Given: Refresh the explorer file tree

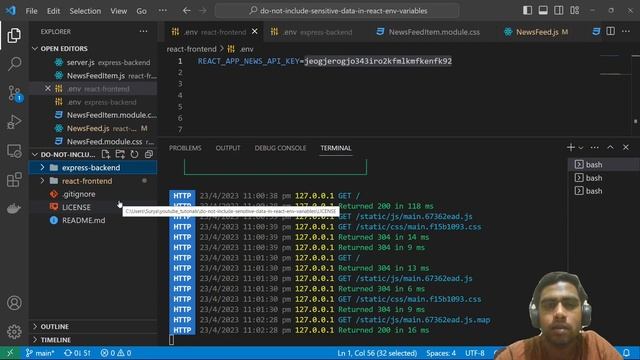Looking at the screenshot, I should 134,154.
